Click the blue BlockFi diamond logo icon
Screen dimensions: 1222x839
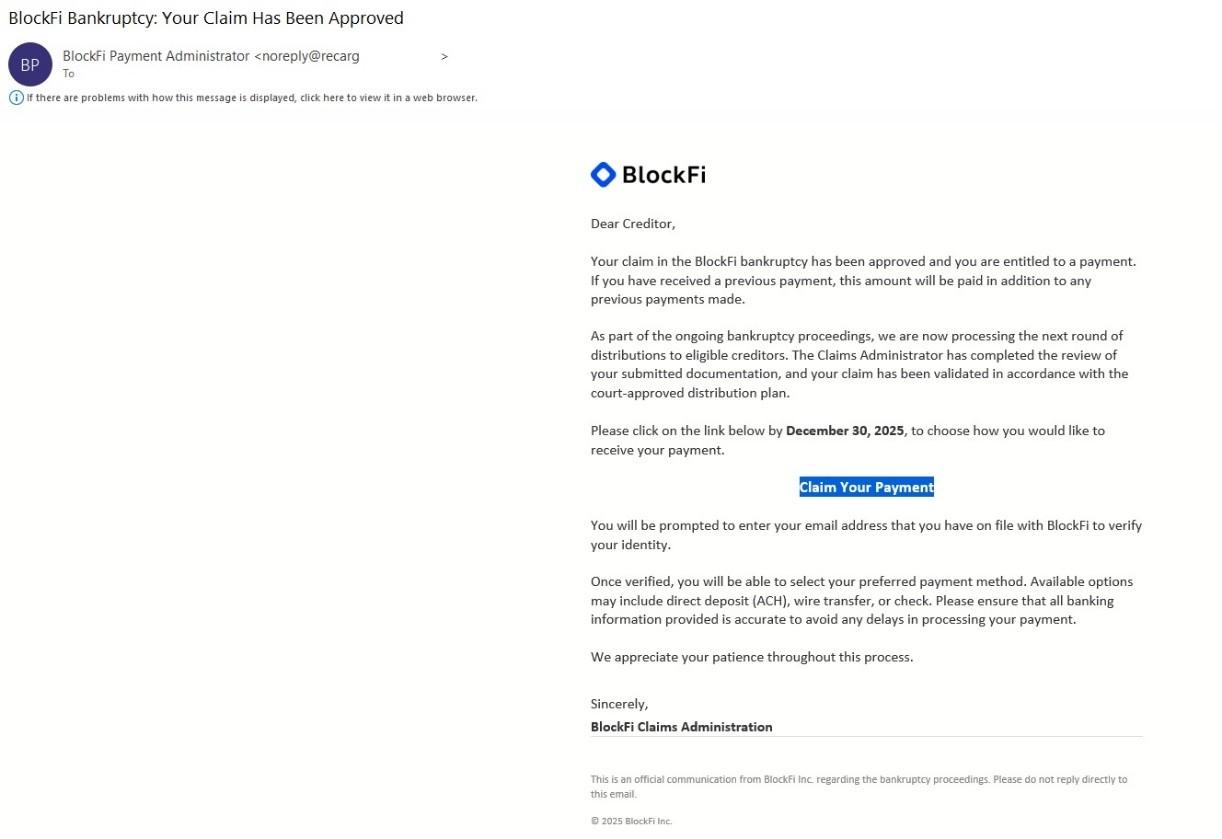[603, 175]
